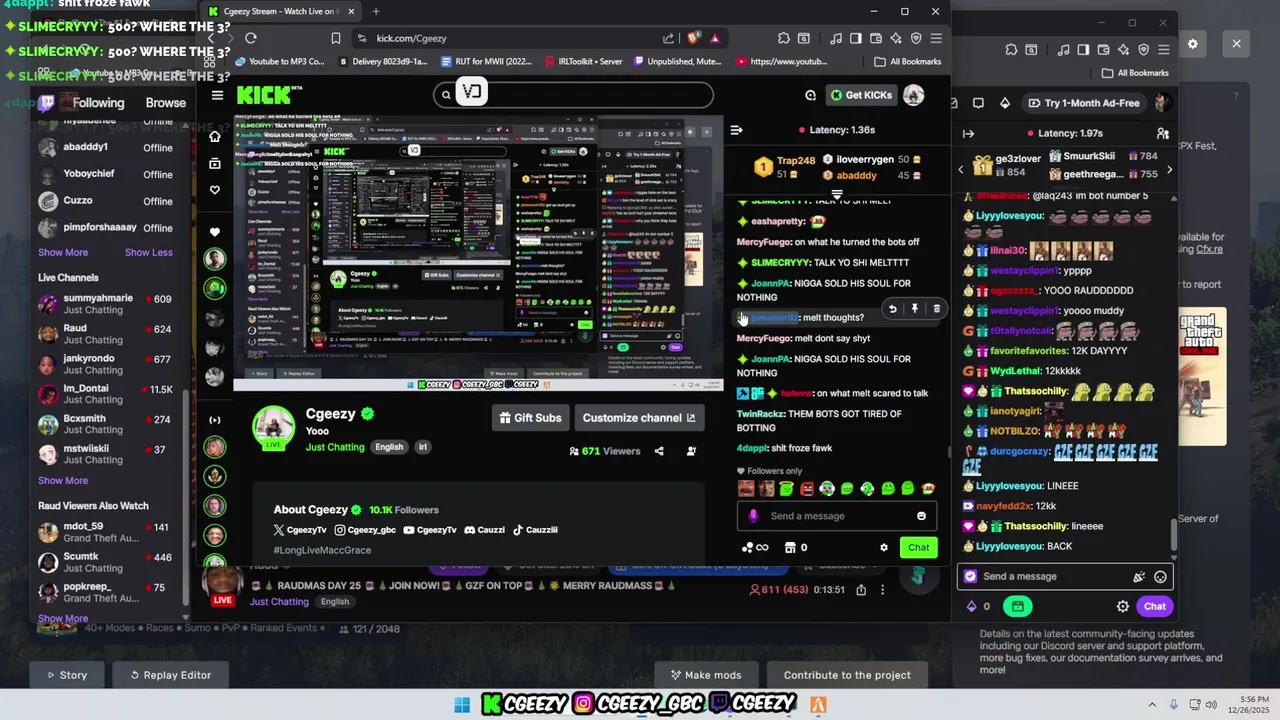
Task: Expand the Kick gift leaderboard handle
Action: (837, 194)
